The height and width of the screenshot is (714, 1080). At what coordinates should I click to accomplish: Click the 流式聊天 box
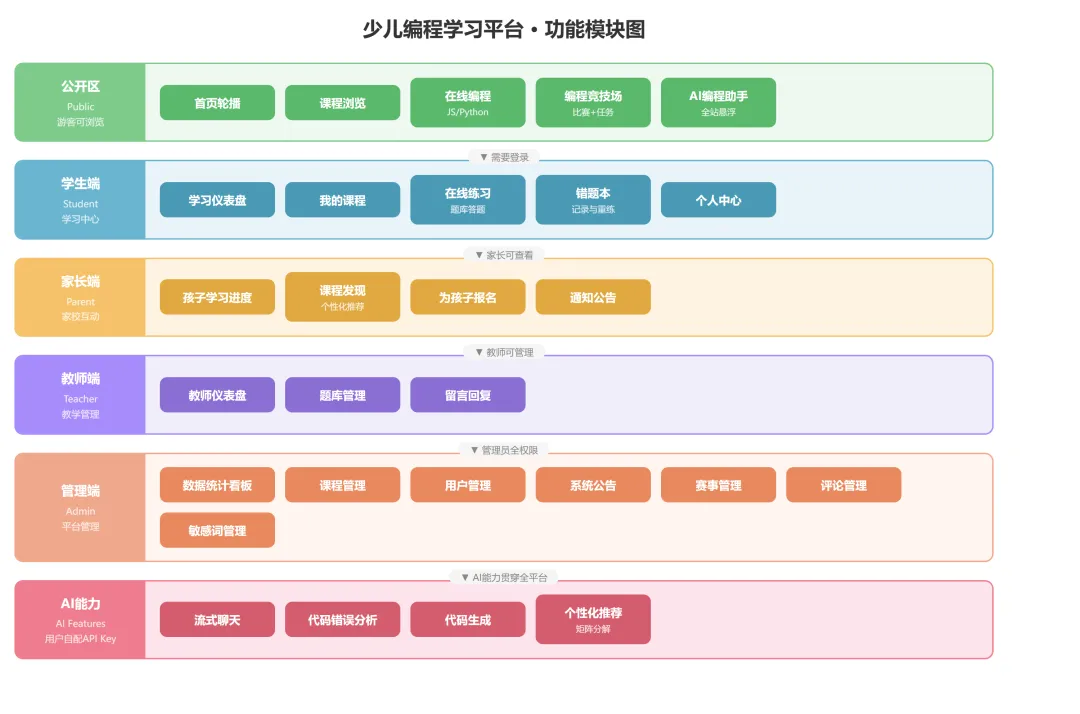click(x=217, y=620)
